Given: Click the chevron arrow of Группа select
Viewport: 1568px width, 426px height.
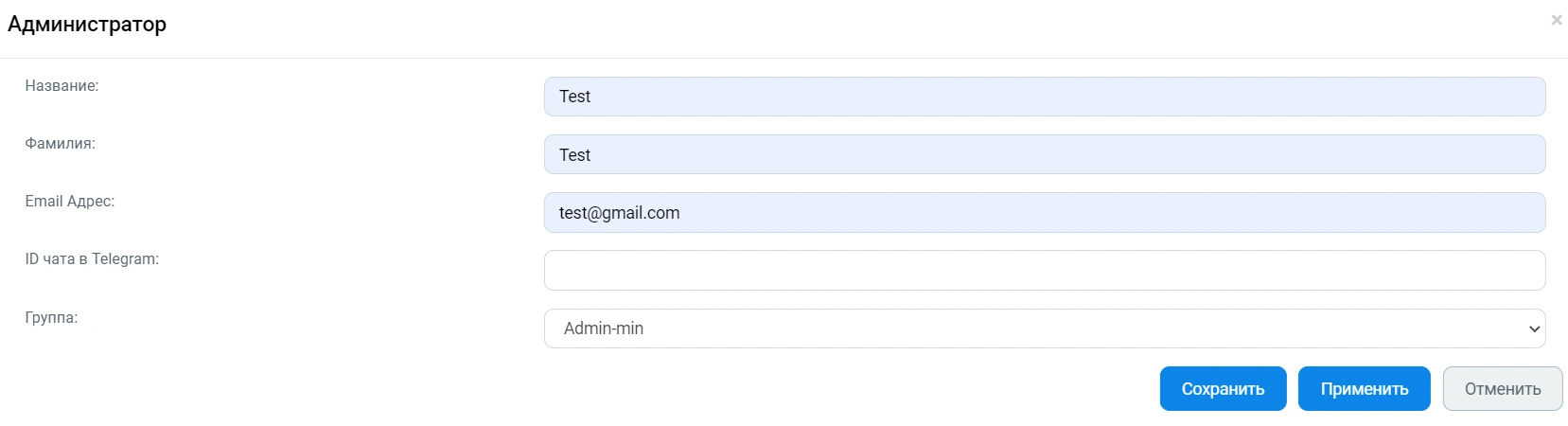Looking at the screenshot, I should 1534,329.
